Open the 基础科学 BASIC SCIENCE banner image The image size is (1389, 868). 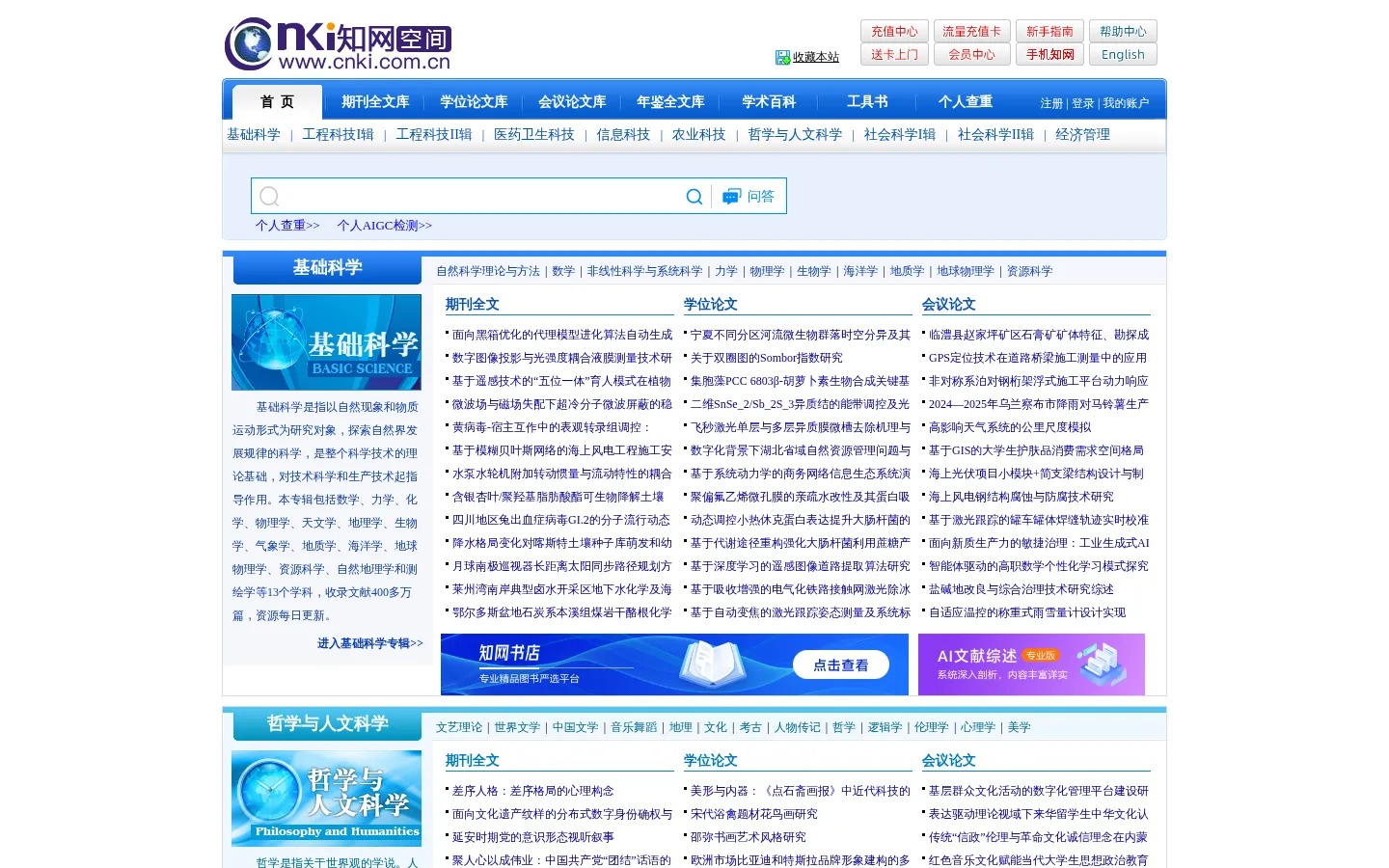pyautogui.click(x=326, y=342)
